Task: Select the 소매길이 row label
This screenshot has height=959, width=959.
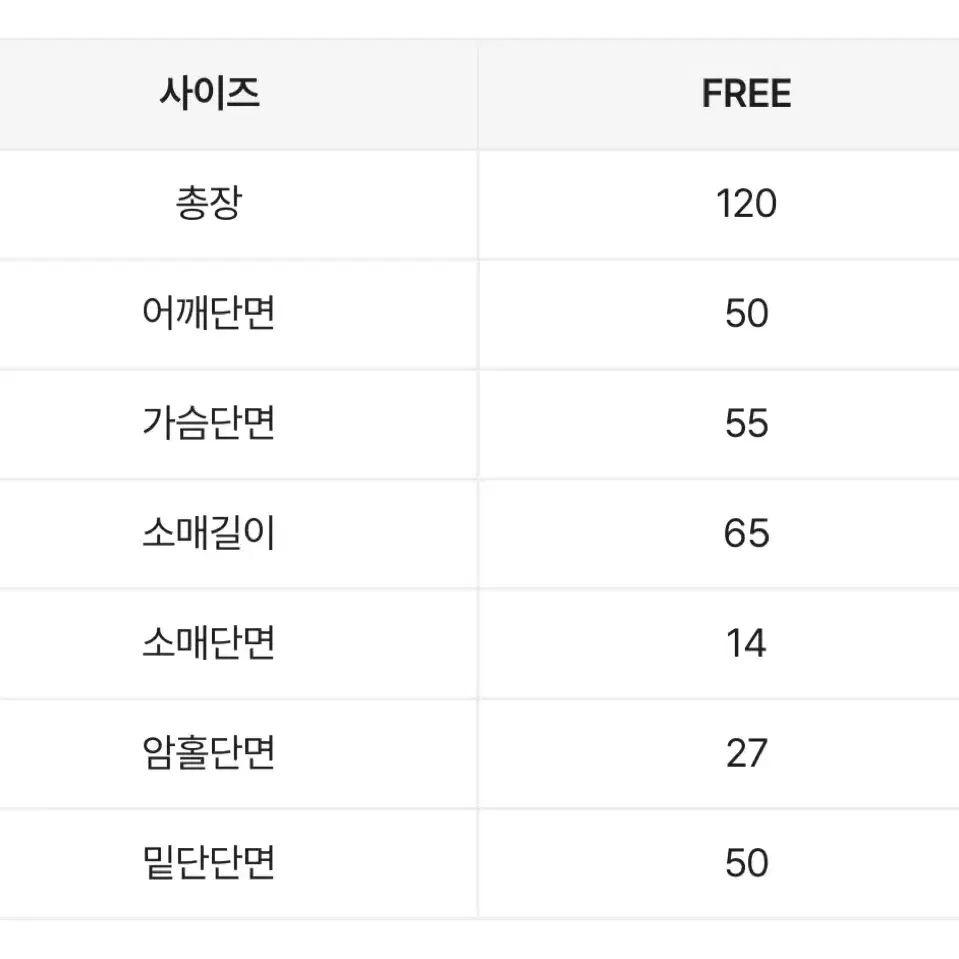Action: [209, 533]
